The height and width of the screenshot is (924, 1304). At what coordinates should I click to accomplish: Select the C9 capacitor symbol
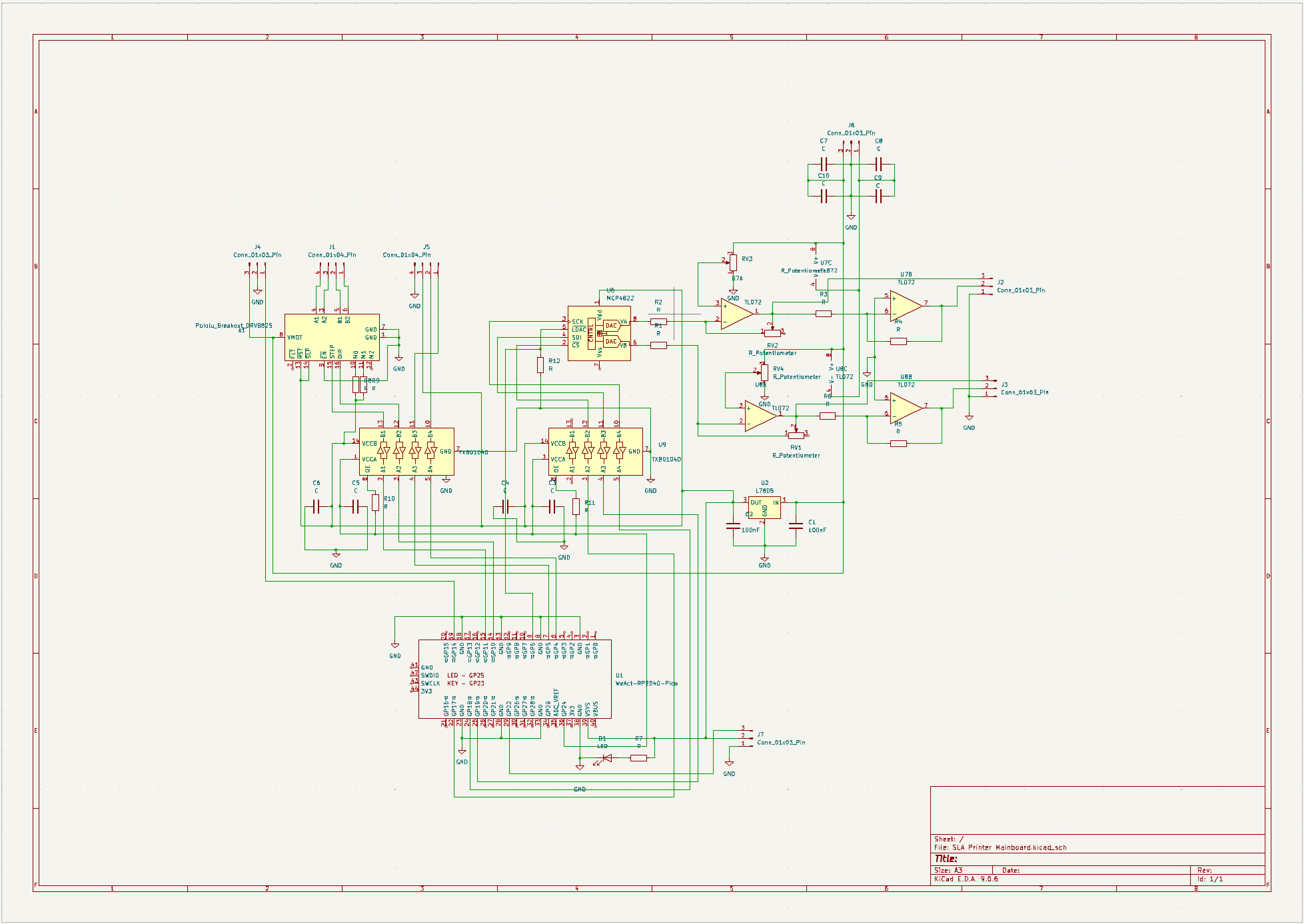point(879,196)
